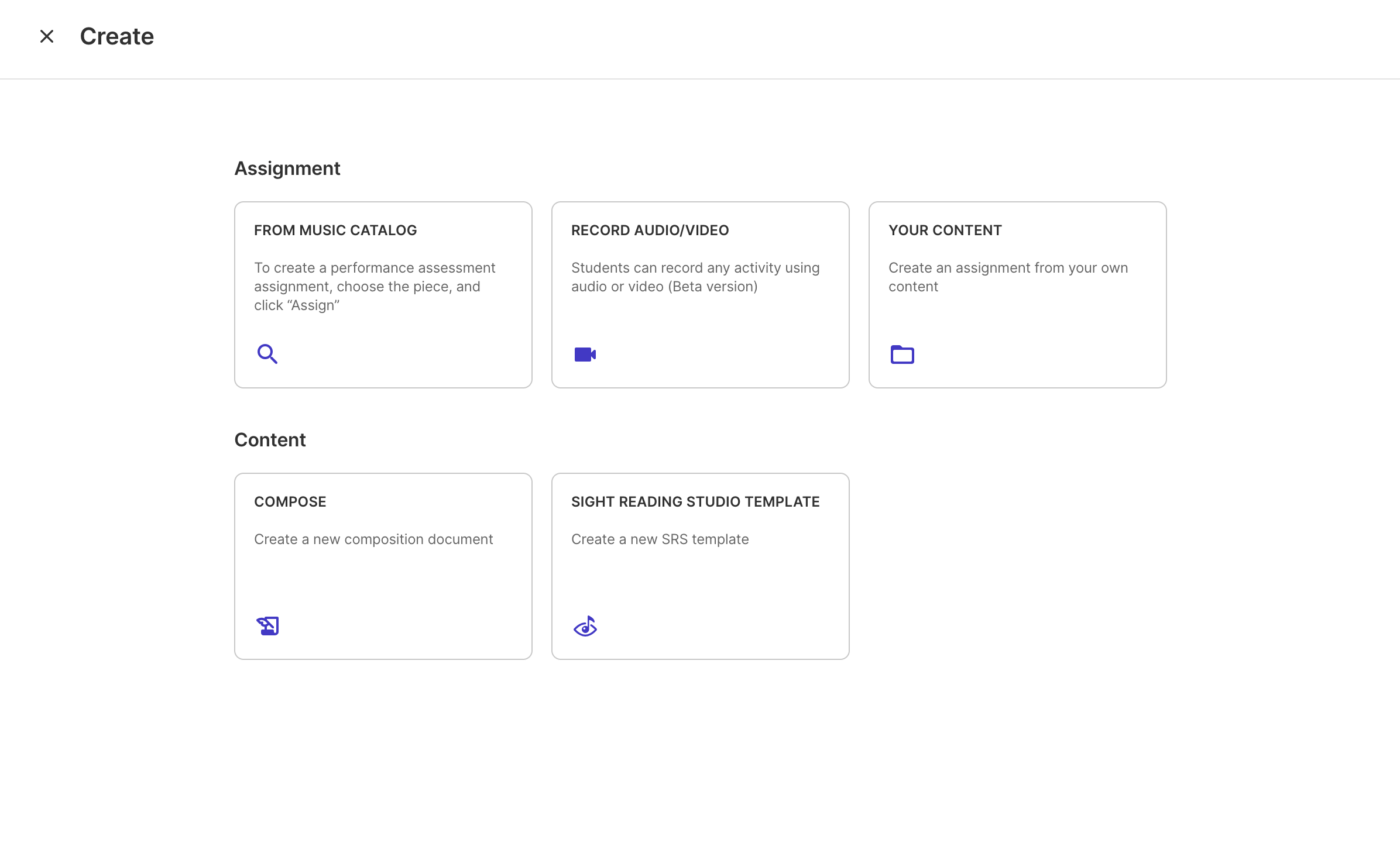Close the Create dialog with X

click(47, 36)
